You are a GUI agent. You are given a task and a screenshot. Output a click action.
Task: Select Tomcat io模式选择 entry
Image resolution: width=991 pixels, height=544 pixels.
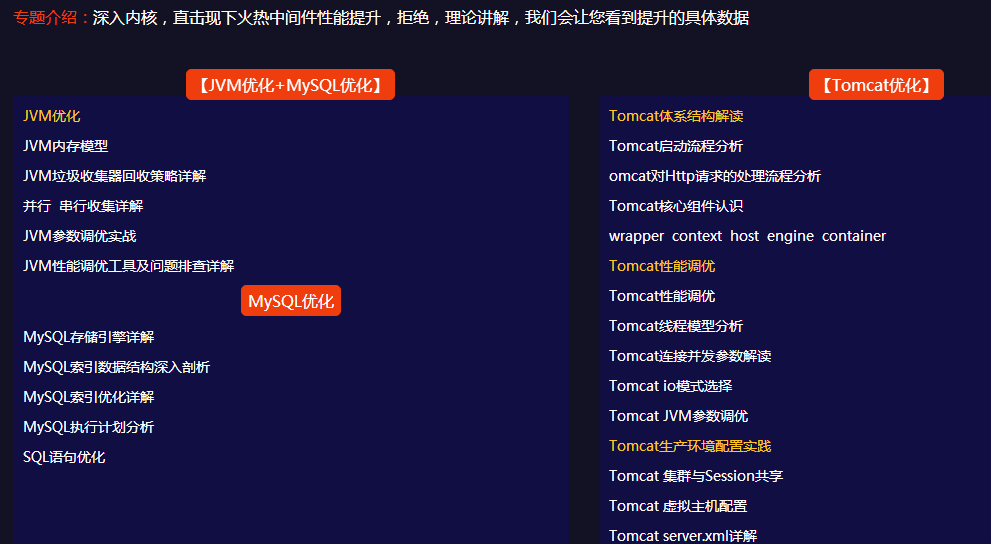(670, 386)
